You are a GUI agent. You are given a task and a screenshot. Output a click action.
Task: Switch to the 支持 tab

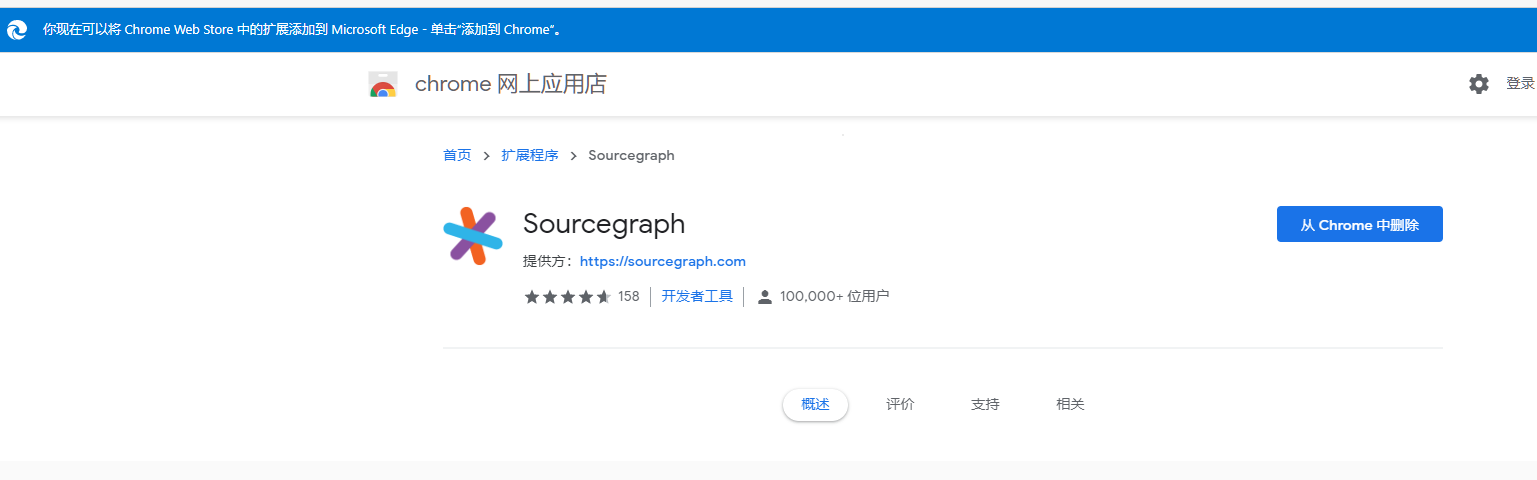click(x=985, y=404)
